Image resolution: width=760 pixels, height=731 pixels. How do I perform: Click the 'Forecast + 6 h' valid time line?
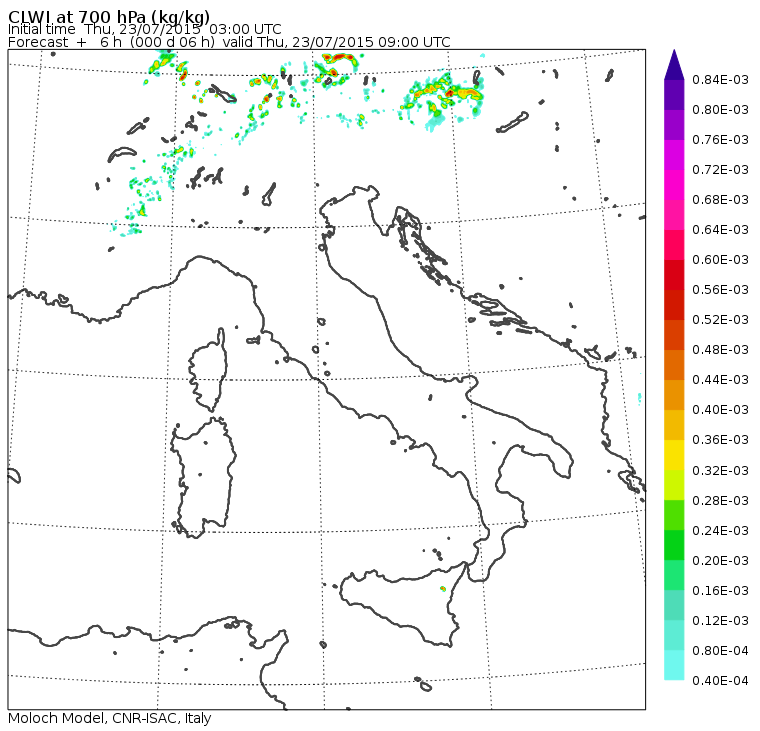pyautogui.click(x=229, y=42)
